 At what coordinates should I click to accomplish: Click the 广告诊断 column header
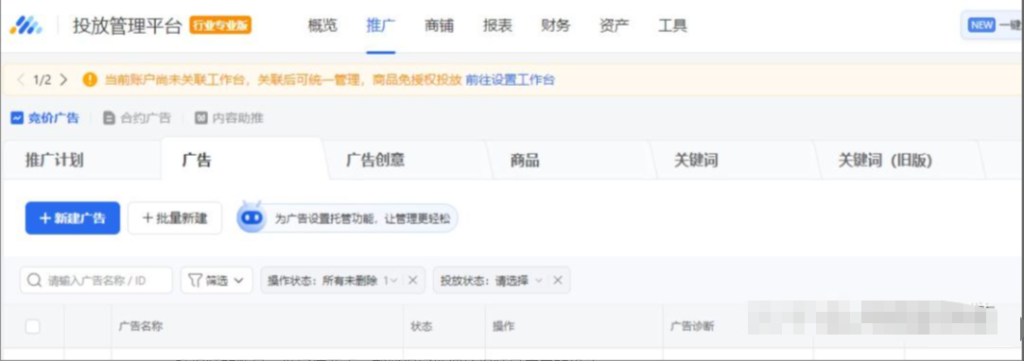[x=692, y=326]
